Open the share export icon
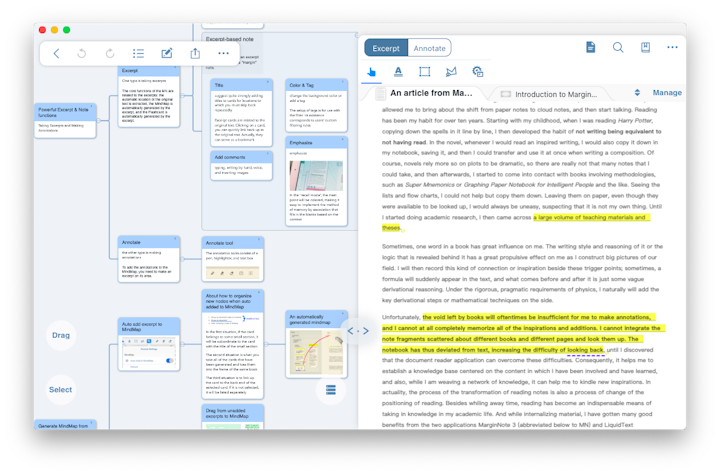720x474 pixels. click(x=195, y=53)
